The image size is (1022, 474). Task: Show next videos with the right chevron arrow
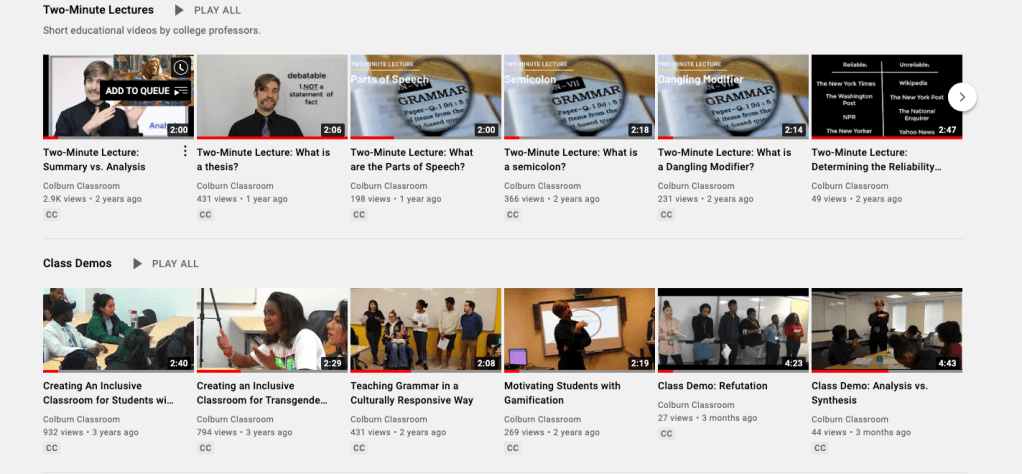[961, 96]
